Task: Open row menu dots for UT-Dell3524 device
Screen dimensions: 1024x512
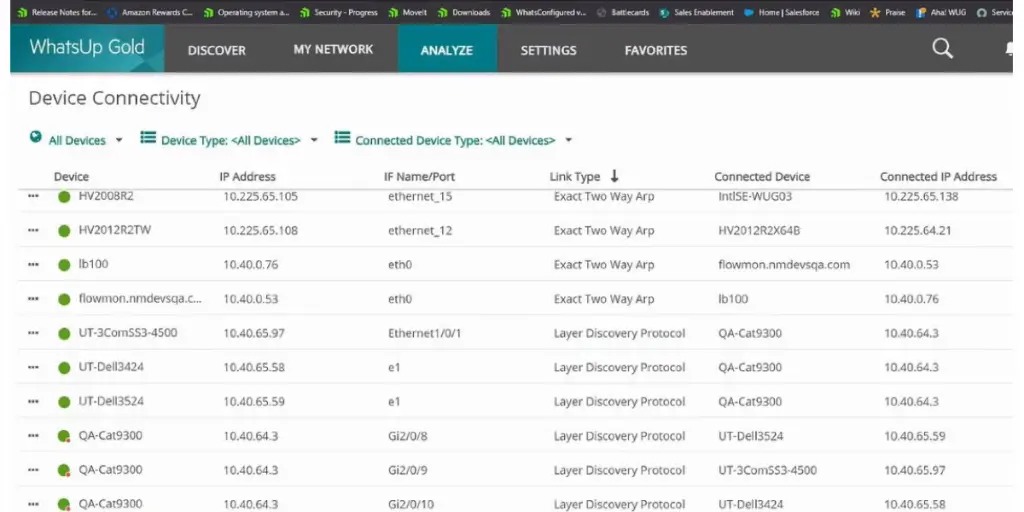Action: (33, 402)
